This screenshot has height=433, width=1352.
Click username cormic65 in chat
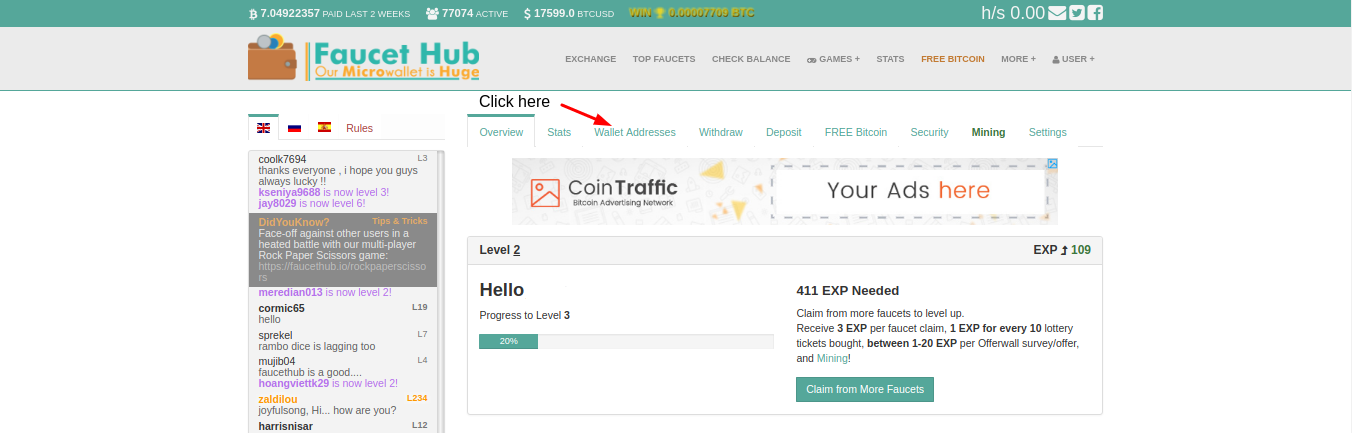coord(281,308)
